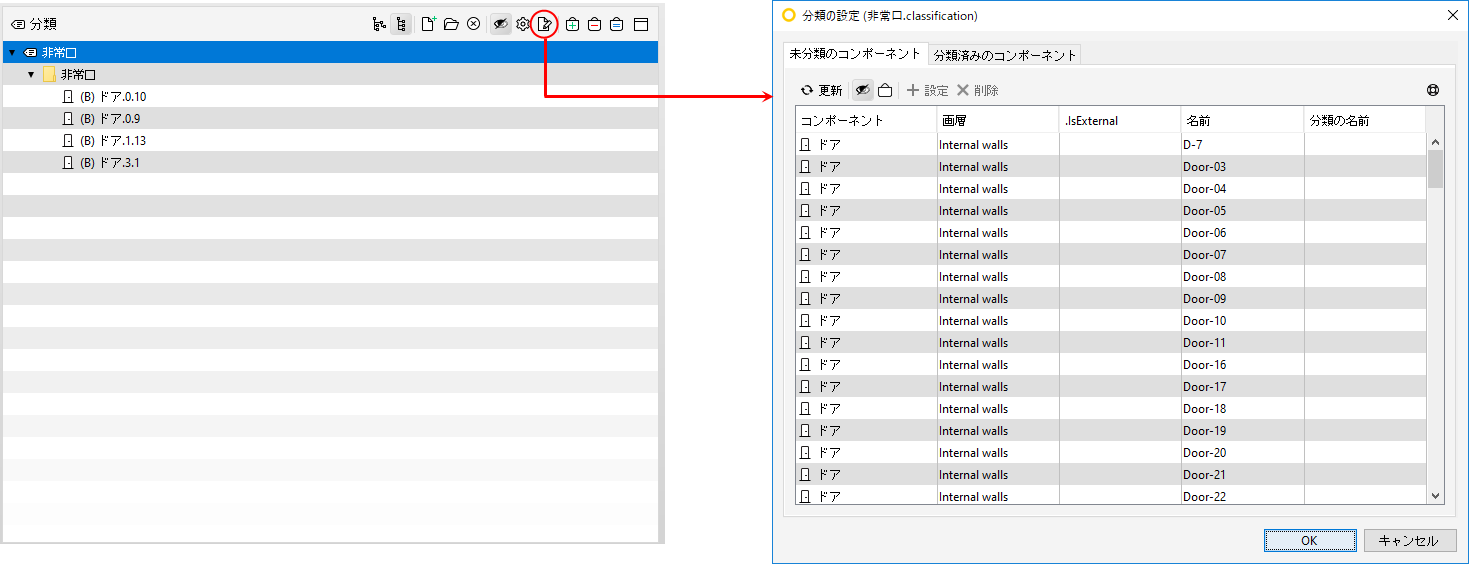
Task: Confirm with the OK button
Action: [1309, 540]
